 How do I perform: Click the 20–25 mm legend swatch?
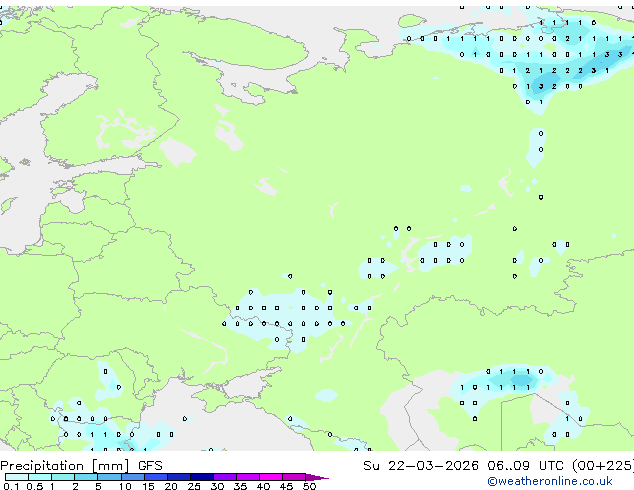click(x=179, y=477)
